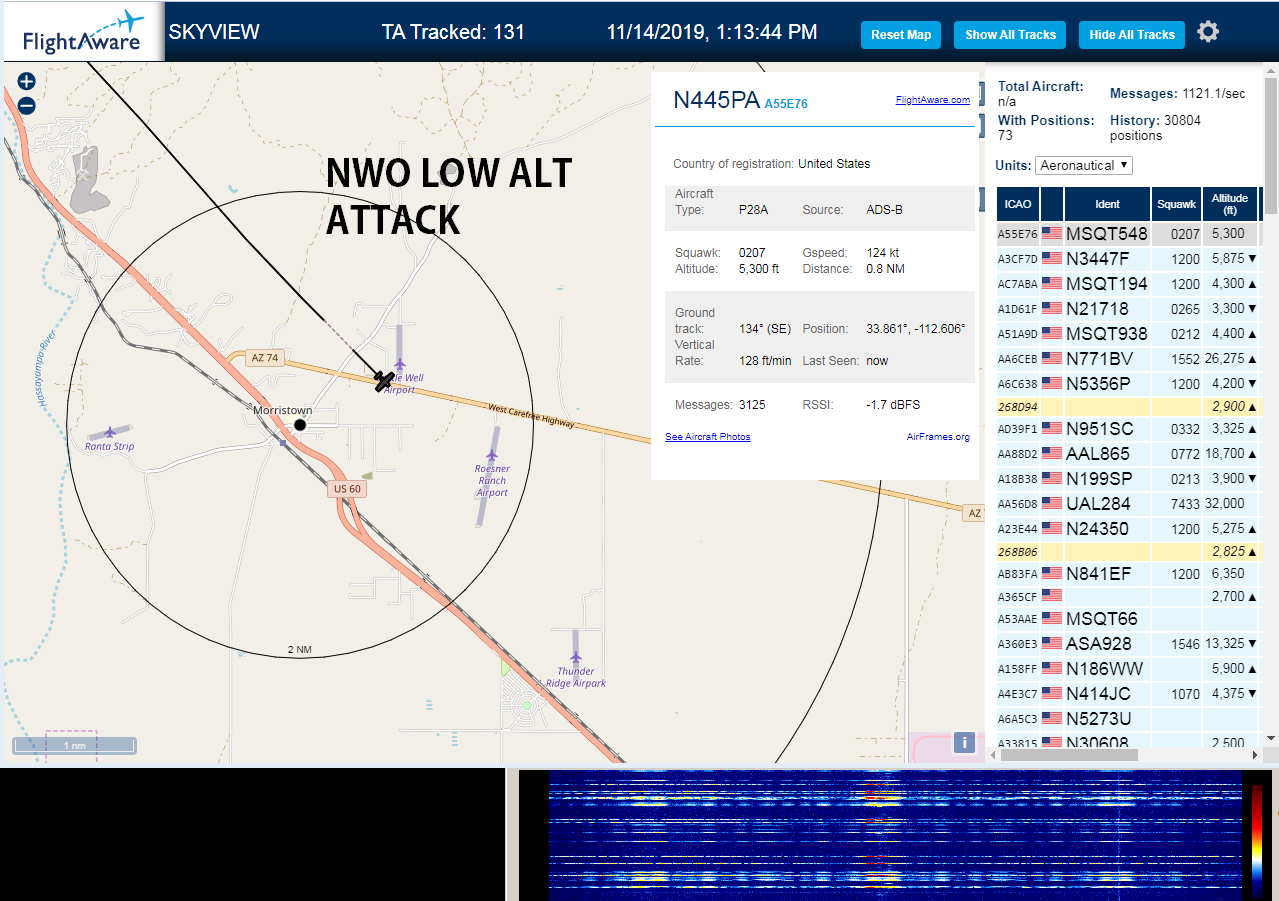The height and width of the screenshot is (901, 1279).
Task: Click the Reset Map button
Action: coord(901,34)
